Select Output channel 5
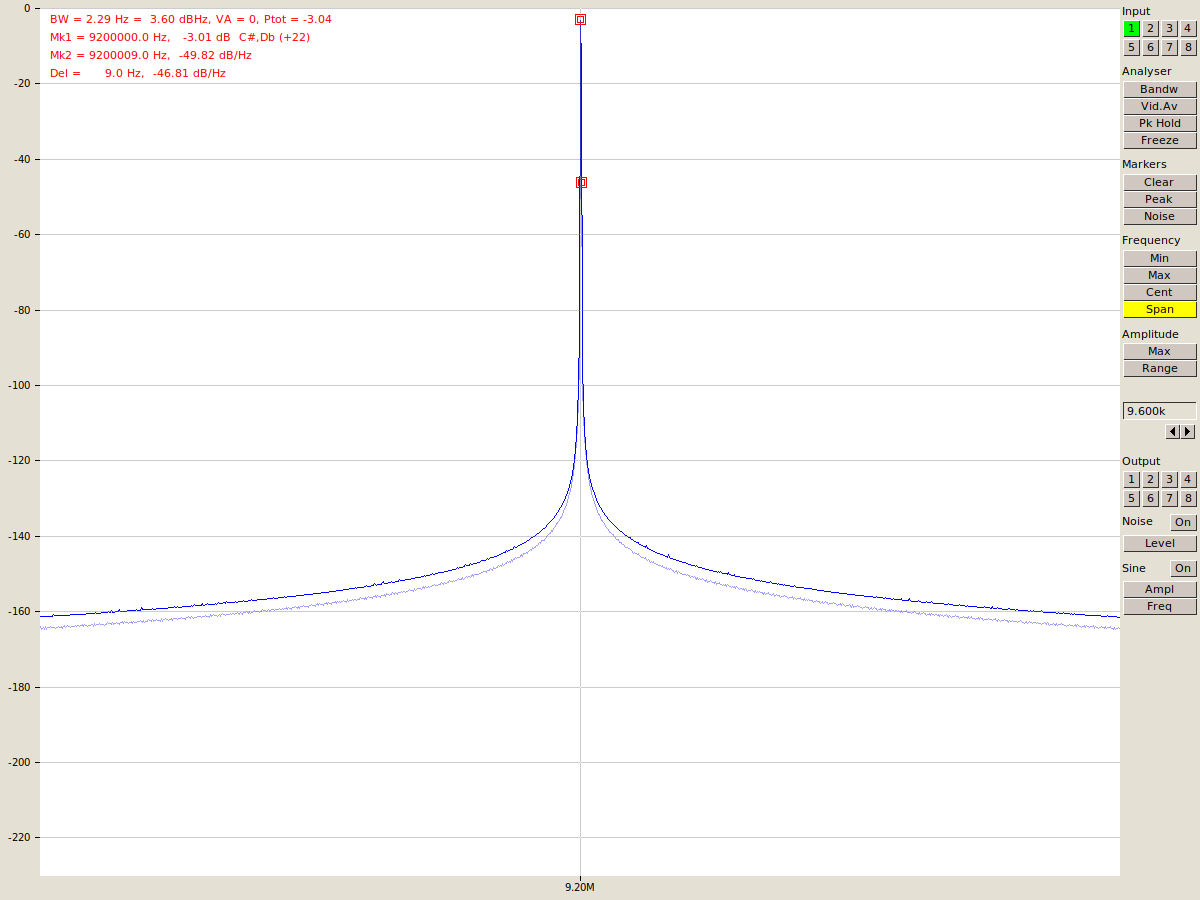1200x900 pixels. [x=1131, y=498]
